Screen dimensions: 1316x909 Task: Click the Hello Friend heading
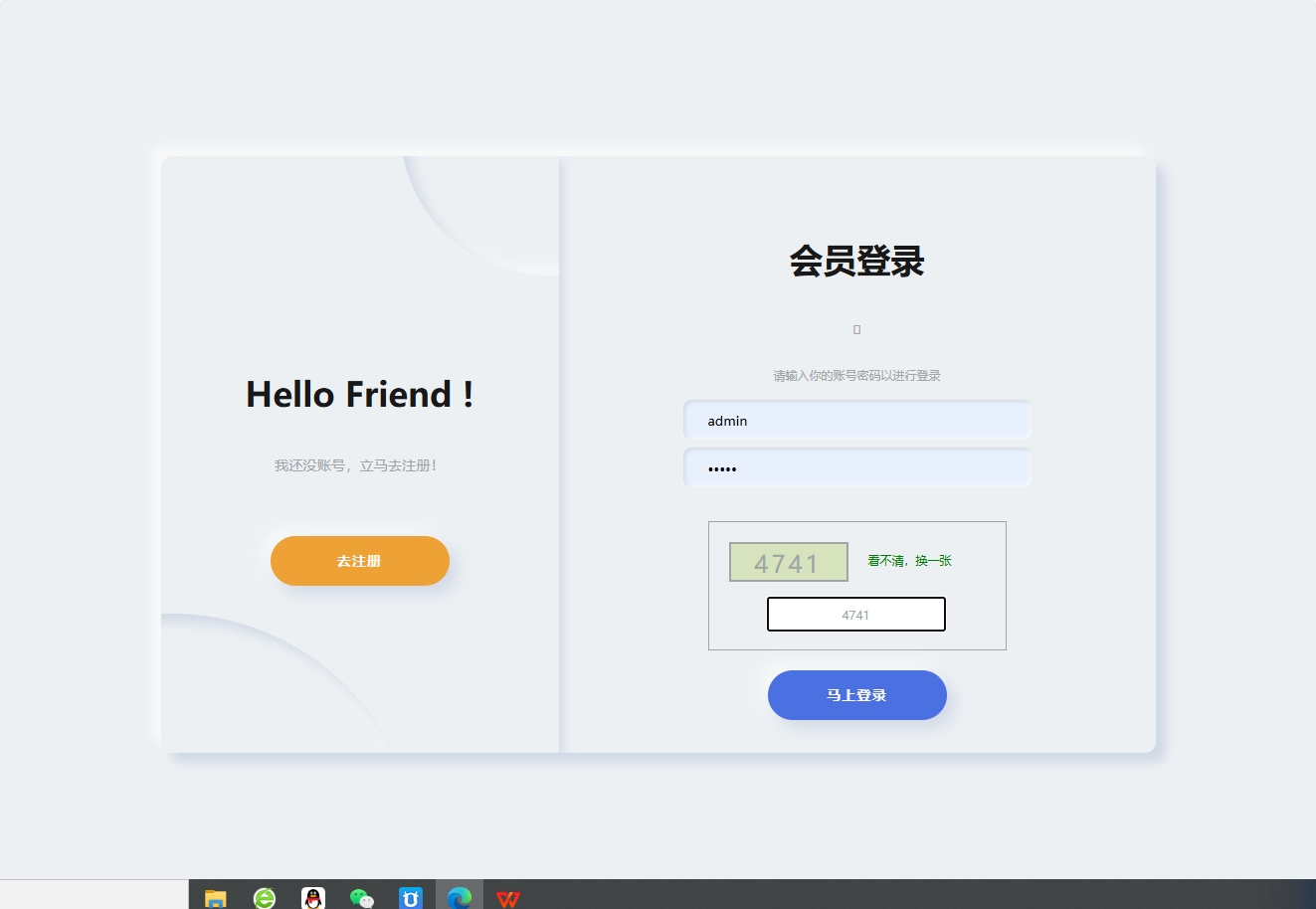[x=360, y=394]
